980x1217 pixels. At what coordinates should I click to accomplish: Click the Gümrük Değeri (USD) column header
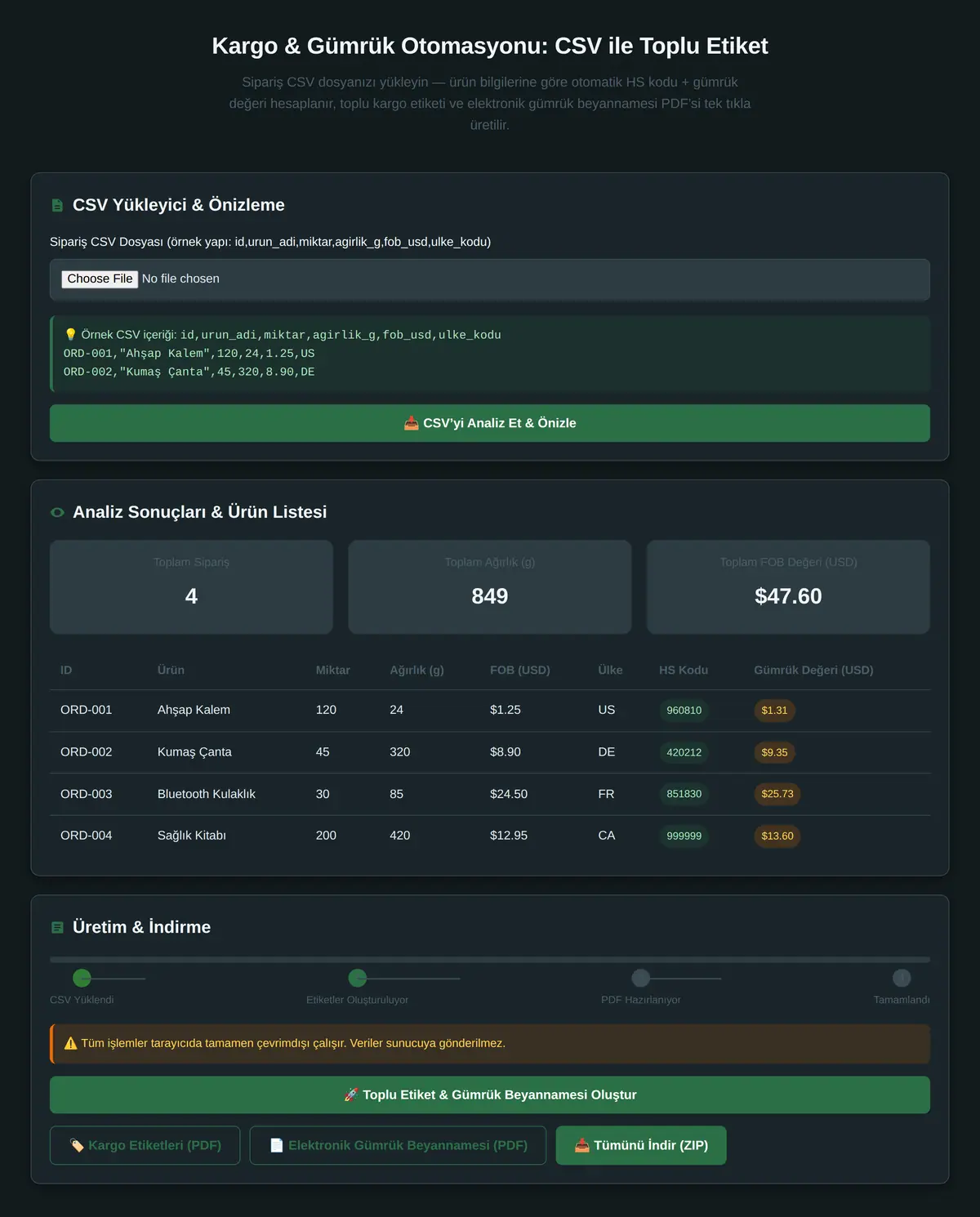[x=813, y=671]
